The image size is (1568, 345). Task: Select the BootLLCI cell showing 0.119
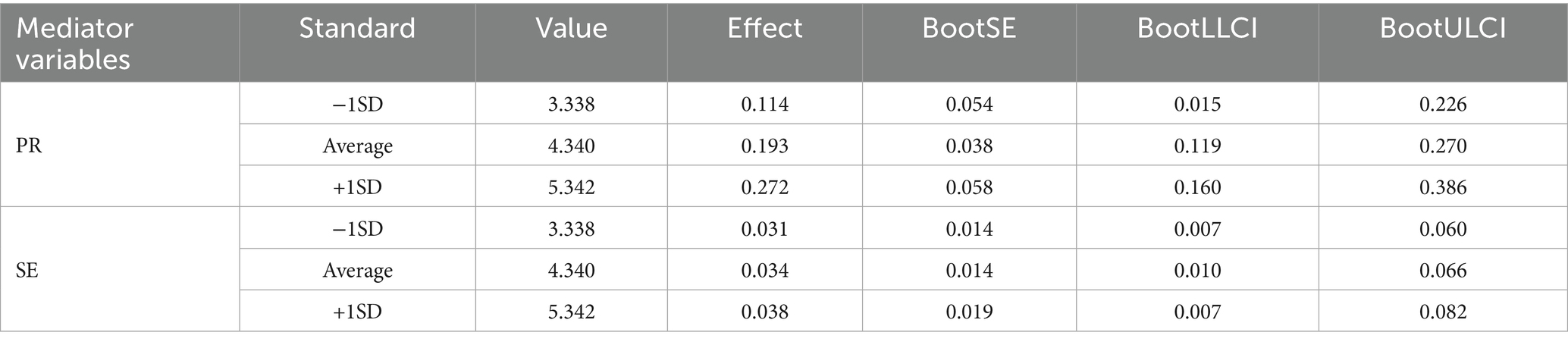click(x=1197, y=146)
